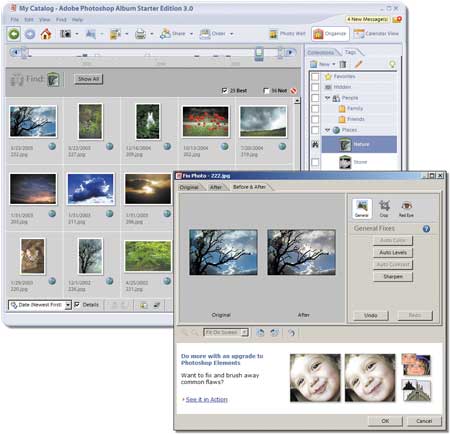Image resolution: width=450 pixels, height=434 pixels.
Task: Open Calendar View
Action: coord(376,34)
